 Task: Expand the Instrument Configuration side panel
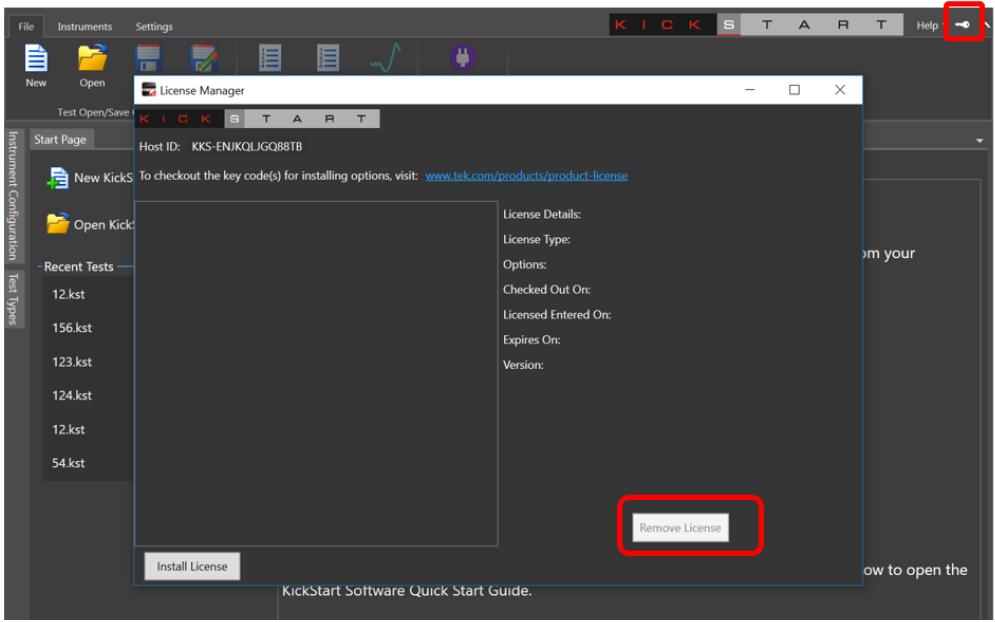click(x=12, y=195)
